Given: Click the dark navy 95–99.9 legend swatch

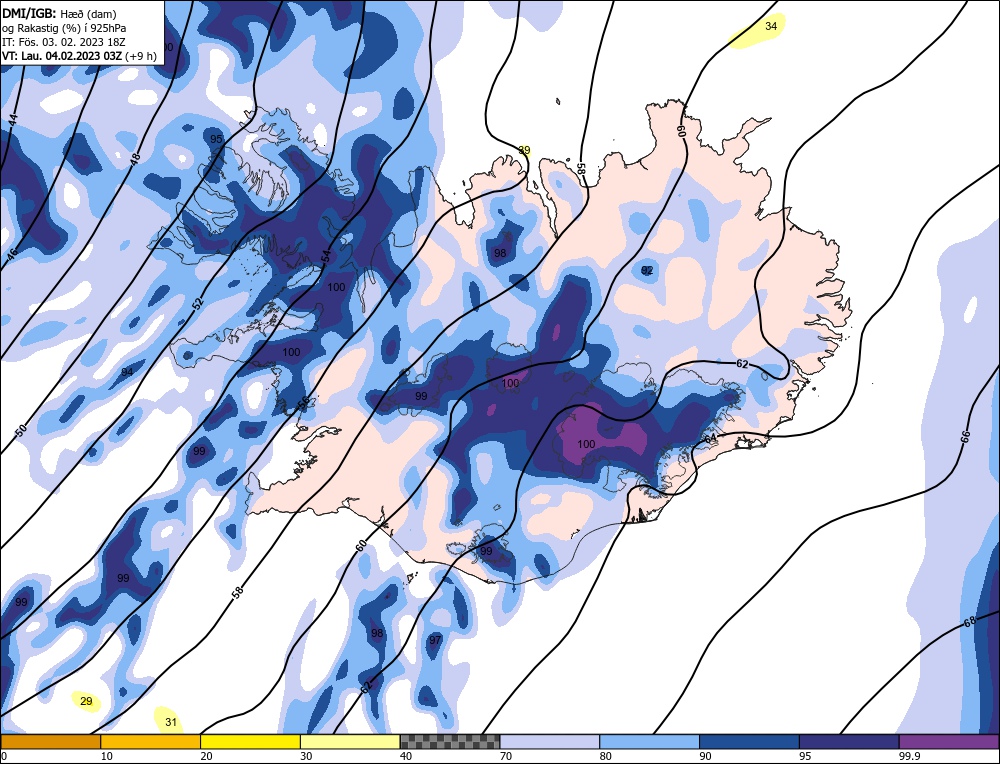Looking at the screenshot, I should [x=849, y=742].
